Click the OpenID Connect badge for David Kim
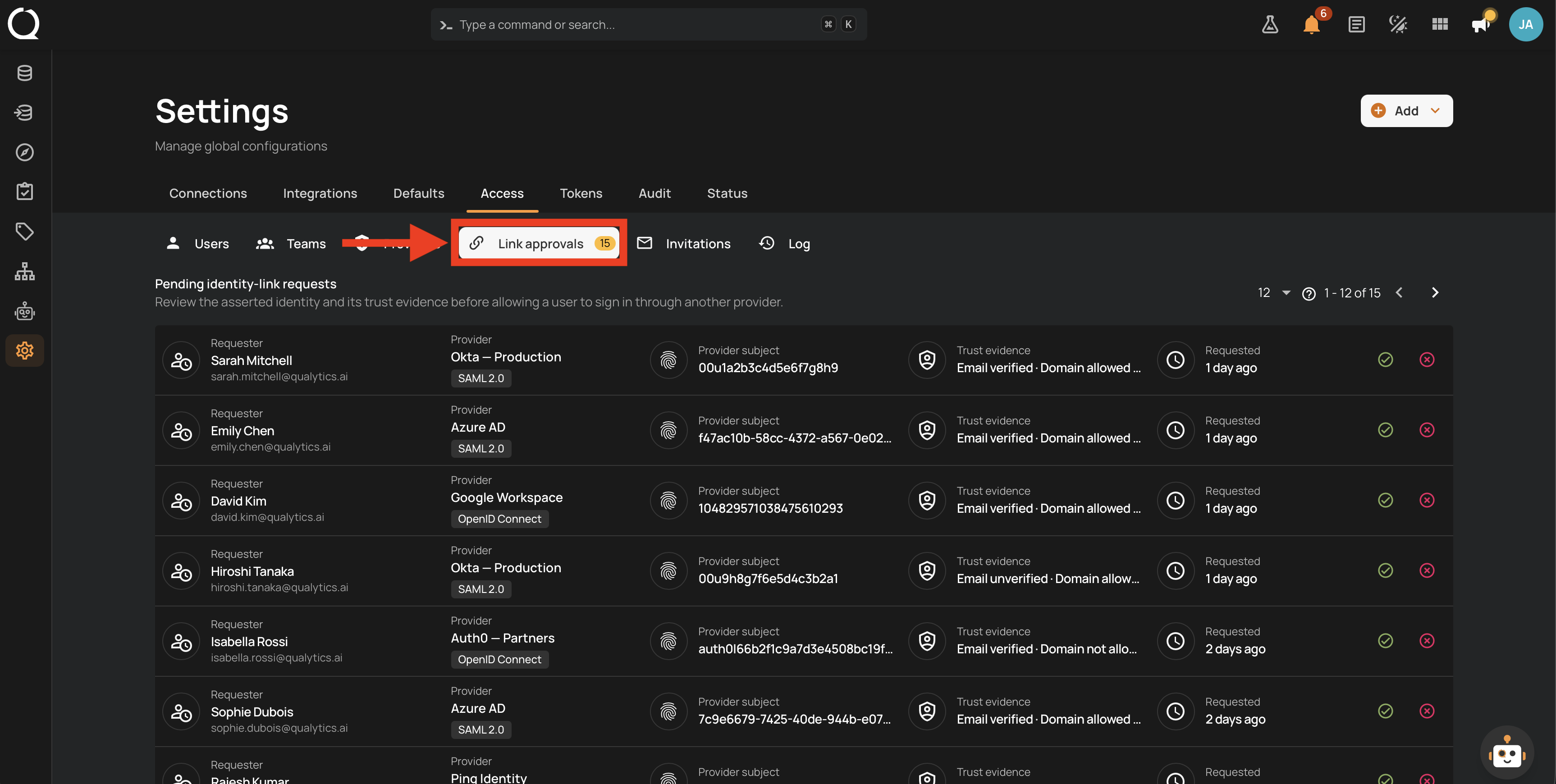This screenshot has height=784, width=1556. point(499,519)
